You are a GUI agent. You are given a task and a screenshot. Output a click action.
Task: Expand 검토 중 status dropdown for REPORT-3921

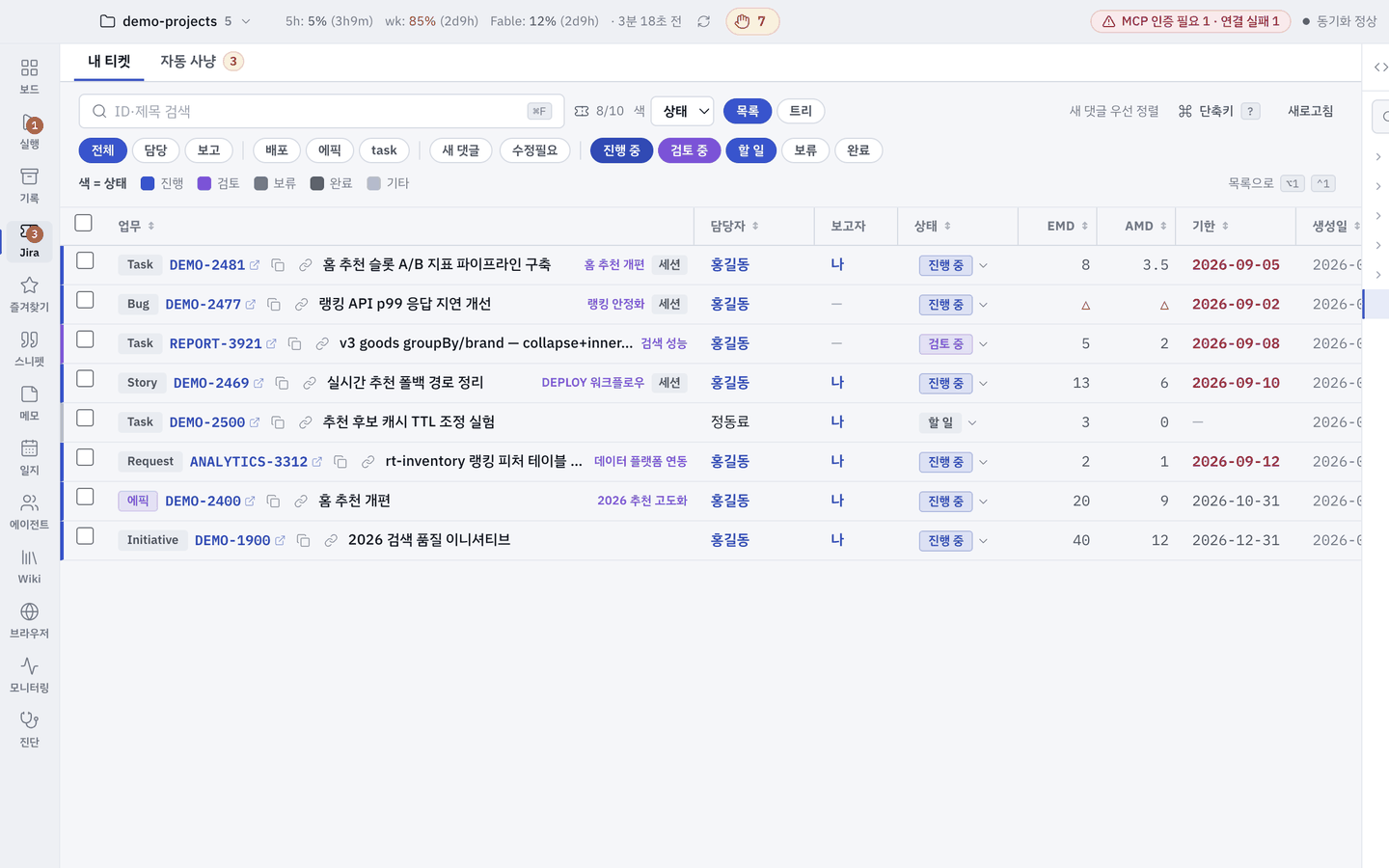(x=983, y=344)
